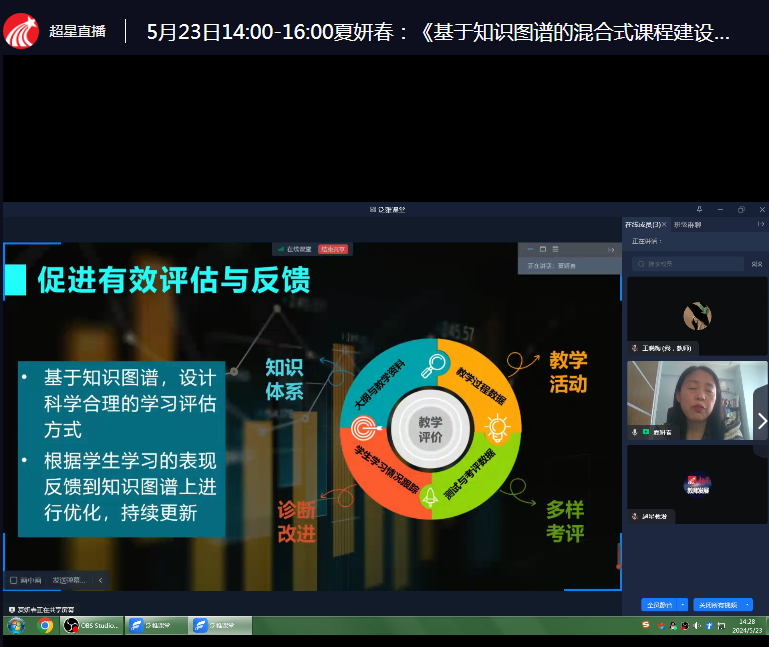Expand dropdown arrow next to 全员静音

coord(682,605)
